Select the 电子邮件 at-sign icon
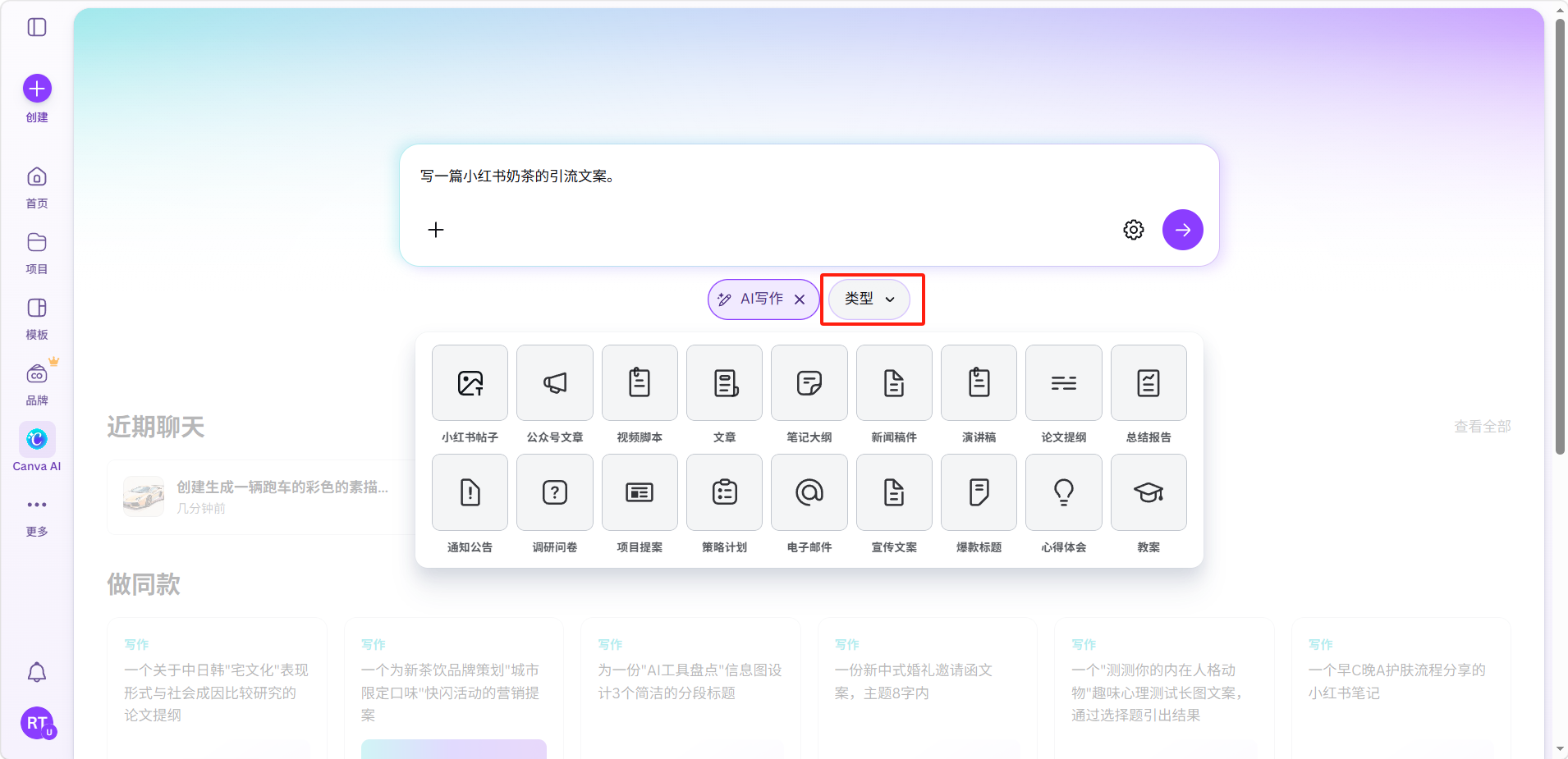The height and width of the screenshot is (759, 1568). 809,492
